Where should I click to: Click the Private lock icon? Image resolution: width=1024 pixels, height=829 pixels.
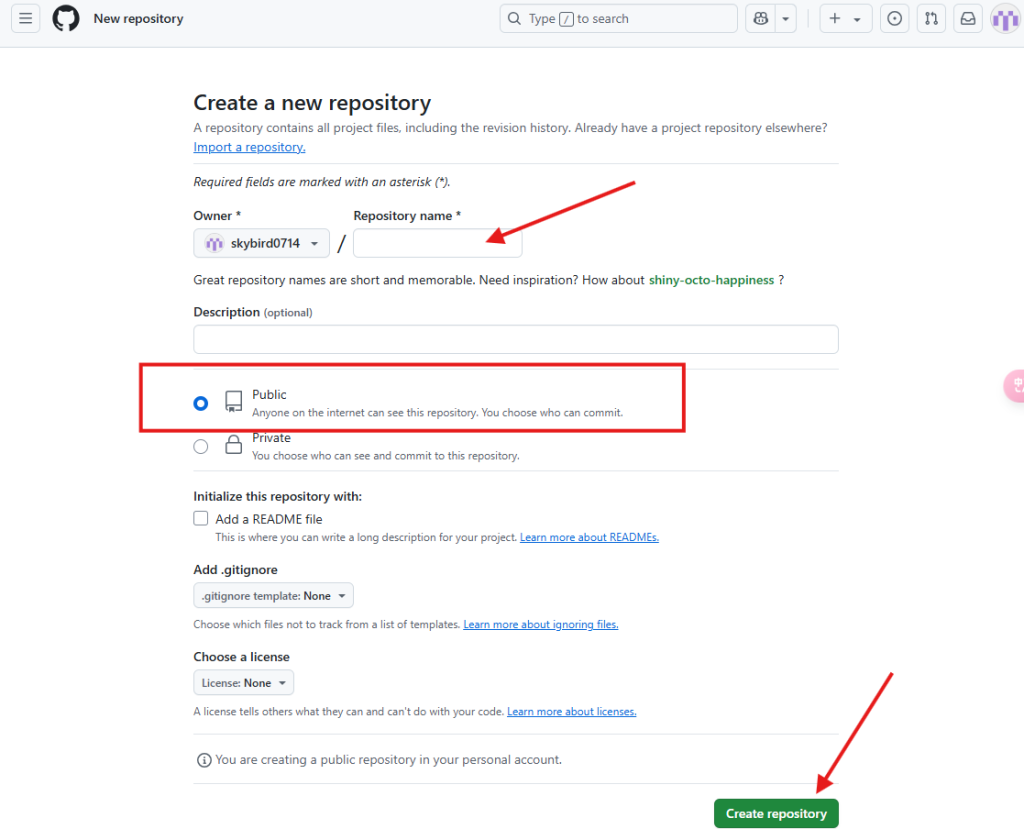(x=233, y=445)
